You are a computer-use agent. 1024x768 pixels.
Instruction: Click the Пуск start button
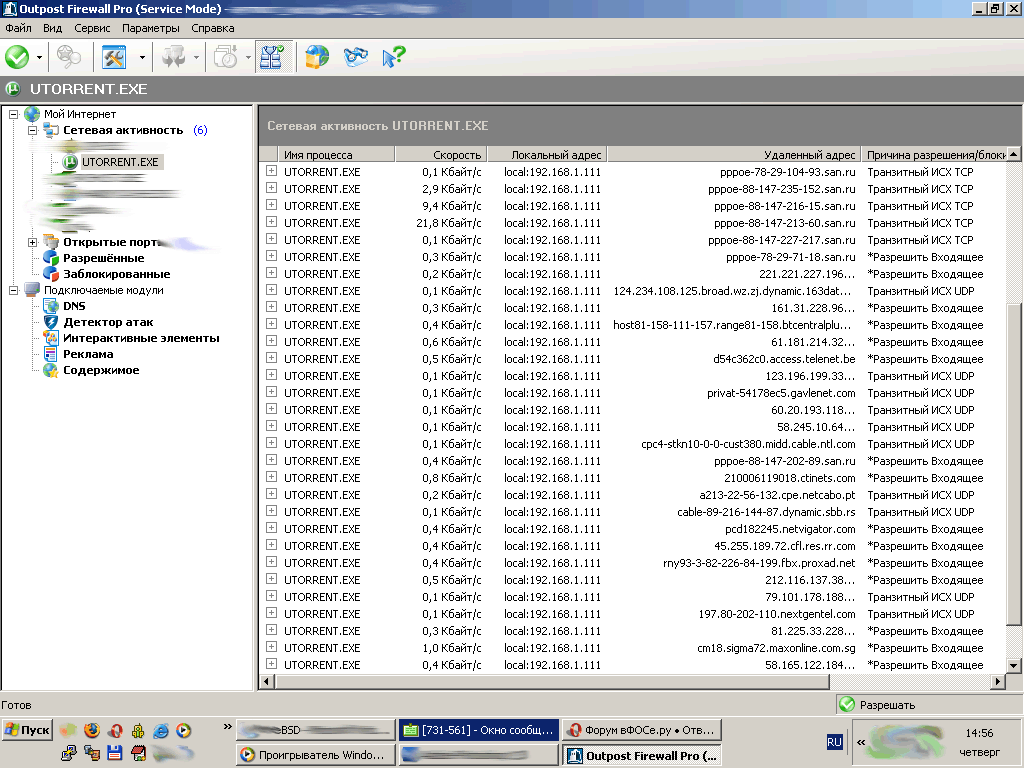click(x=27, y=730)
